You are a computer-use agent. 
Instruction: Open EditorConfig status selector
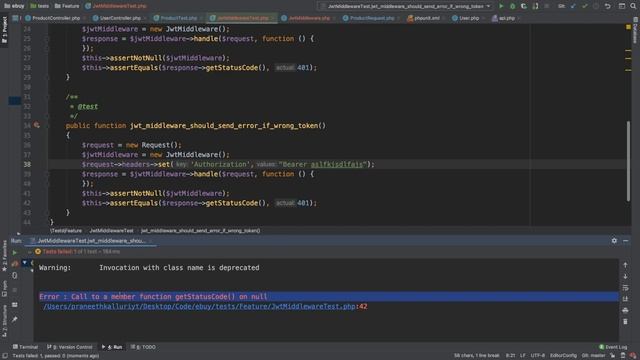[x=563, y=356]
